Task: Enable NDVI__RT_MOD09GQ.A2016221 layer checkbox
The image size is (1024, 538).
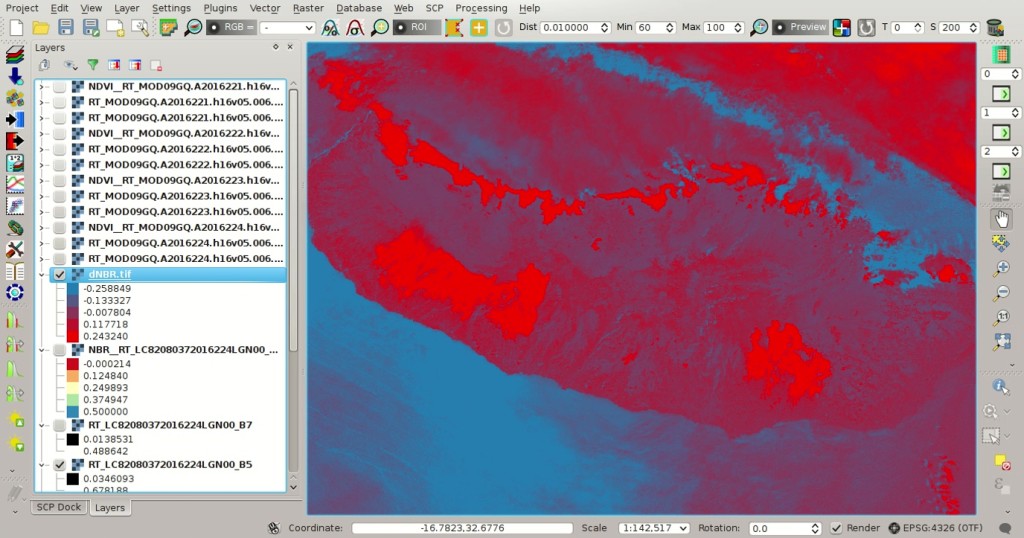Action: pyautogui.click(x=59, y=87)
